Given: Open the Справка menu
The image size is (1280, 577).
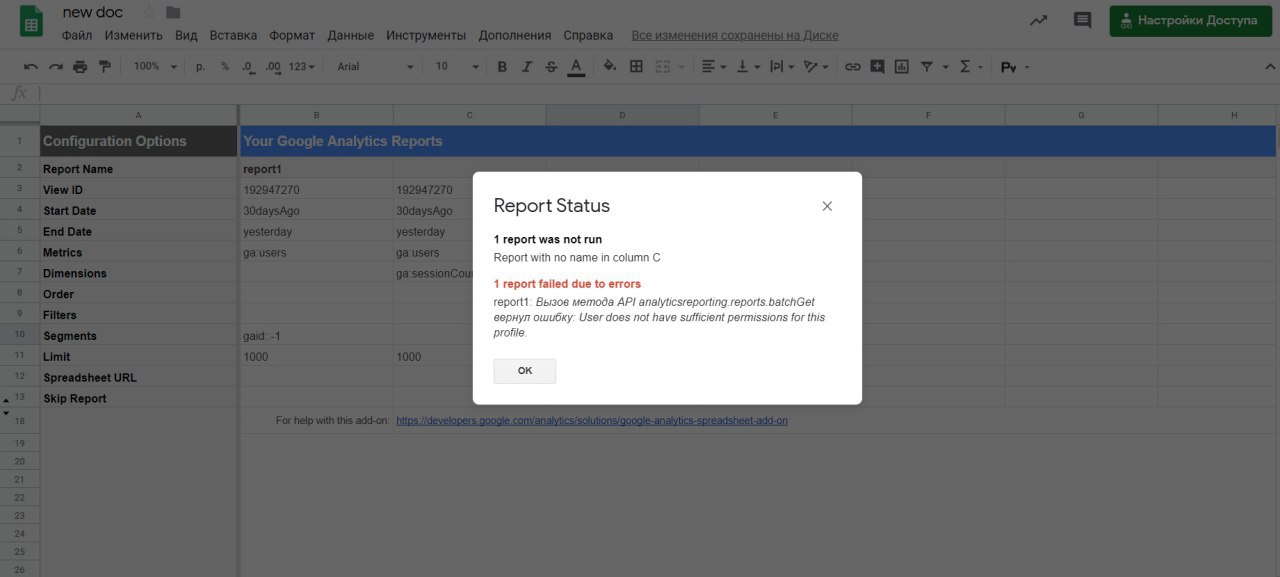Looking at the screenshot, I should pos(588,35).
